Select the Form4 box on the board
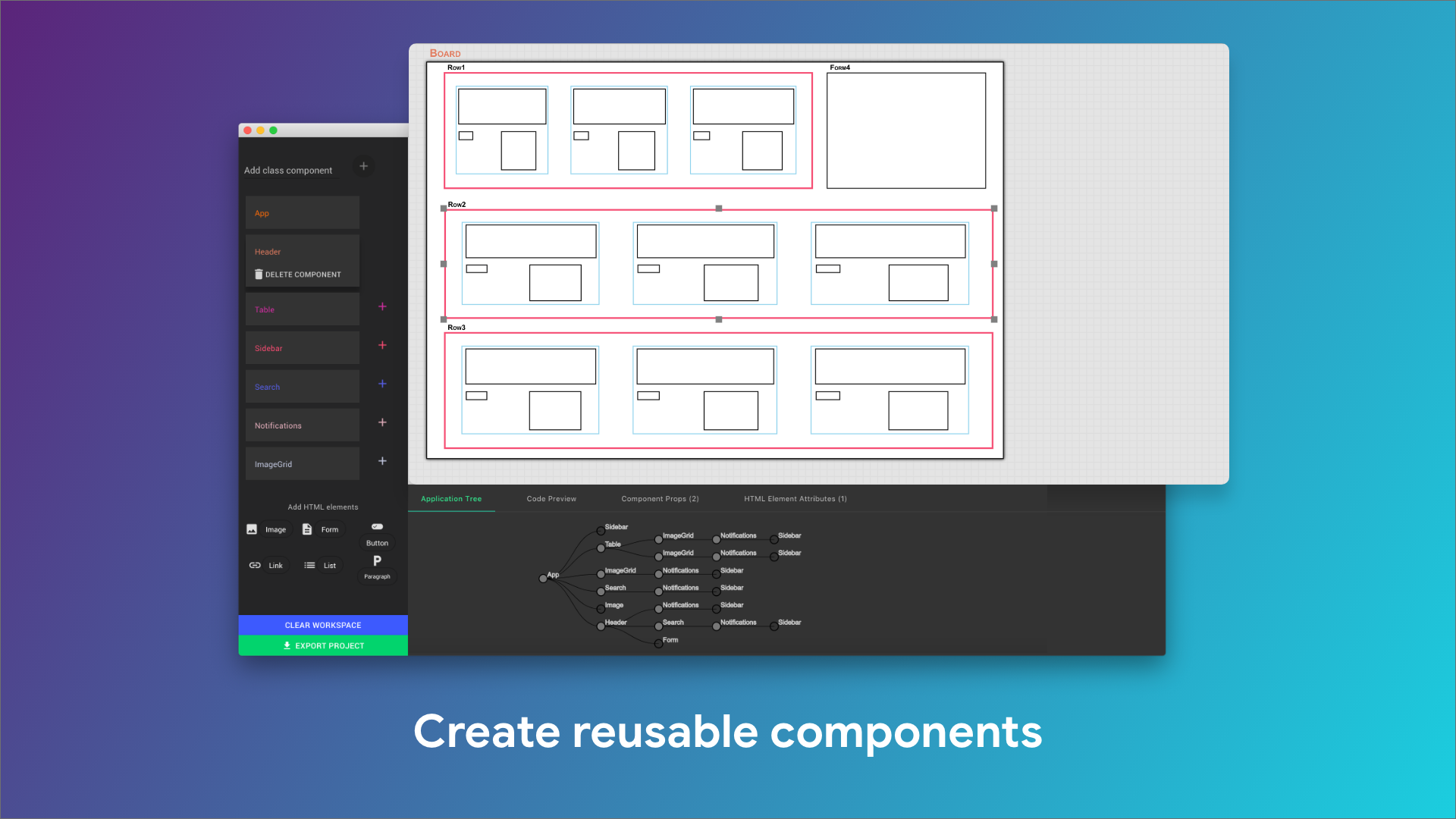The height and width of the screenshot is (819, 1456). coord(906,130)
